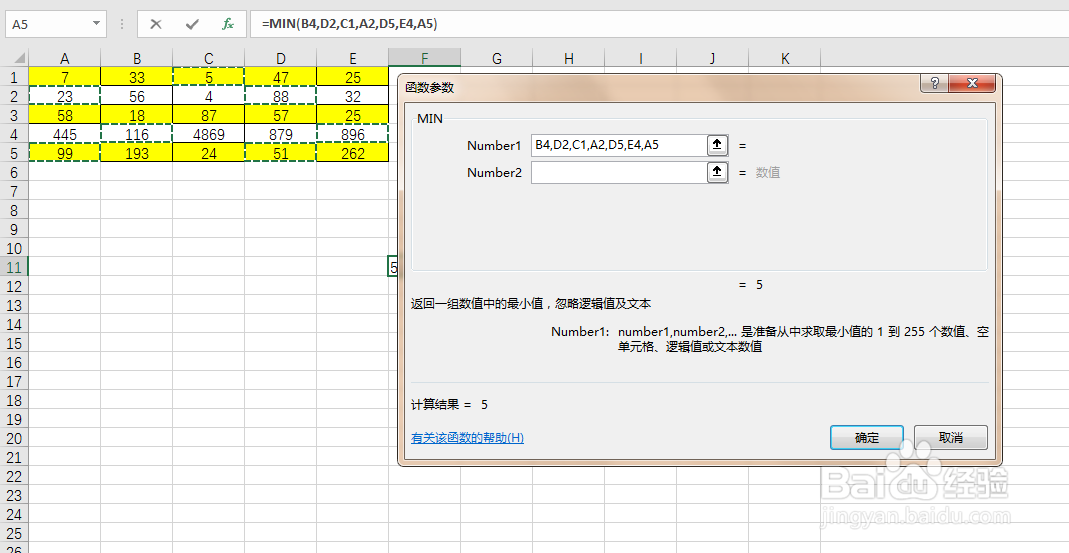Click the select-all corner triangle
This screenshot has height=553, width=1069.
point(19,59)
